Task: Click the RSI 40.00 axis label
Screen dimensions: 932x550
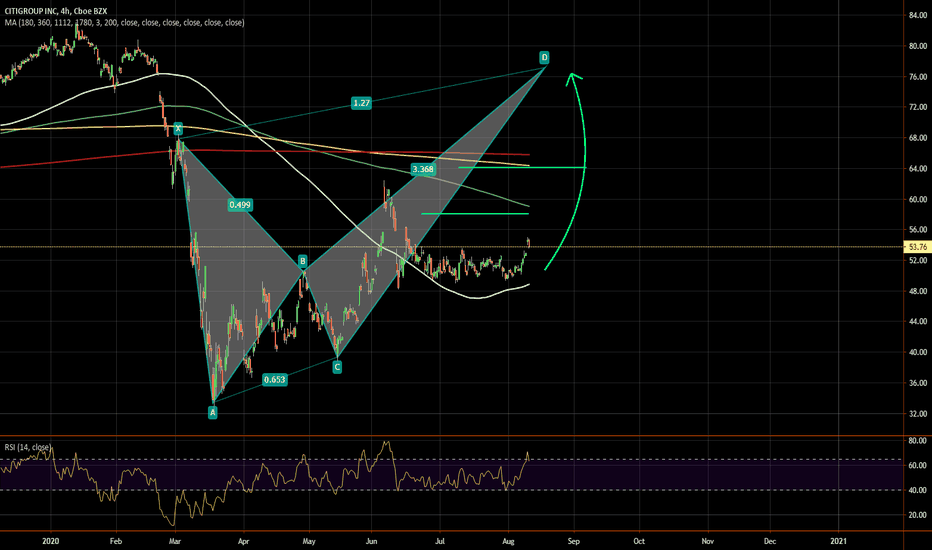Action: pos(918,491)
